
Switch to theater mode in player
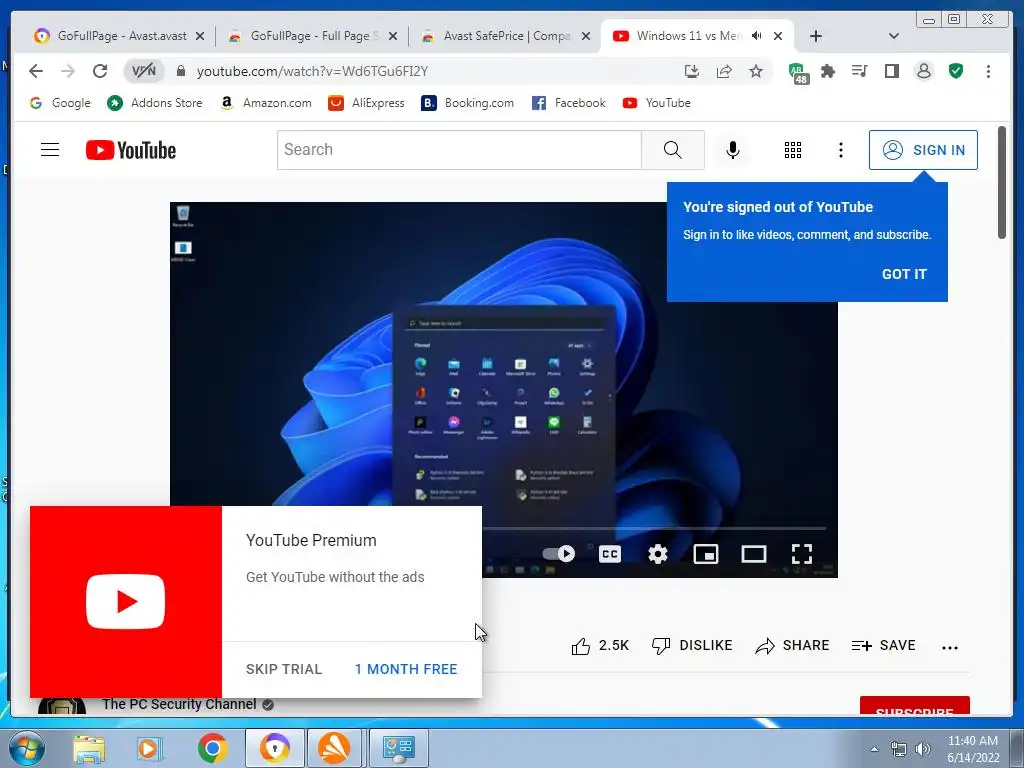(x=754, y=554)
